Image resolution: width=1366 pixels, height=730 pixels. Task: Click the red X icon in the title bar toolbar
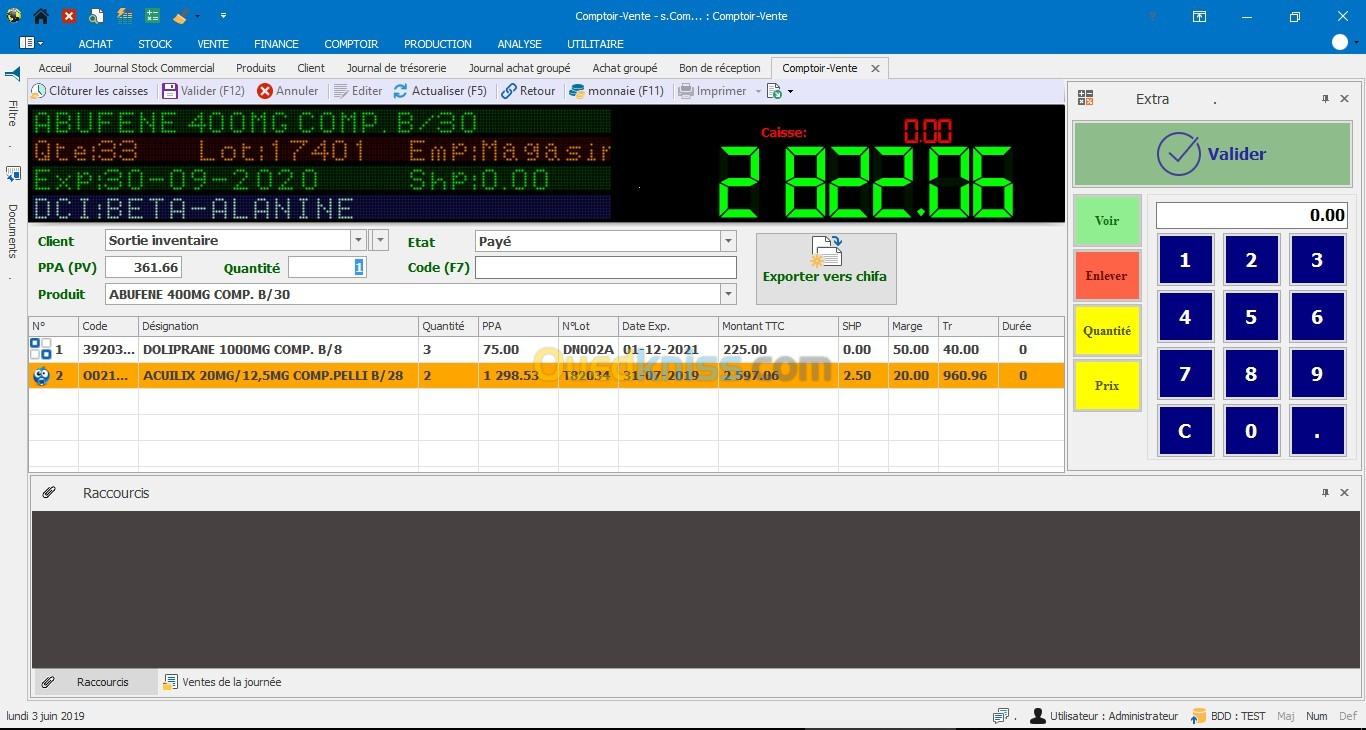pos(69,16)
